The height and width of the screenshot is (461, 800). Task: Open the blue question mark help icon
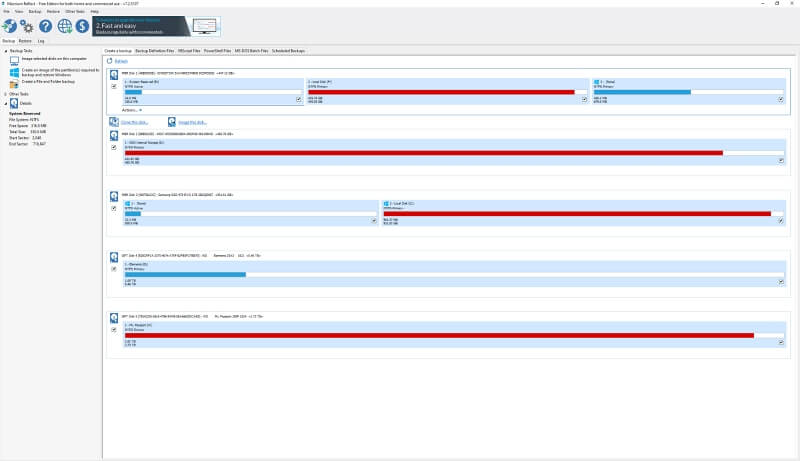tap(45, 26)
